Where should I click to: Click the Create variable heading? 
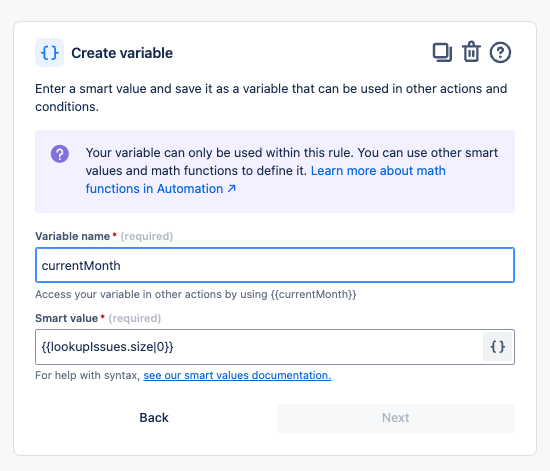pos(122,53)
